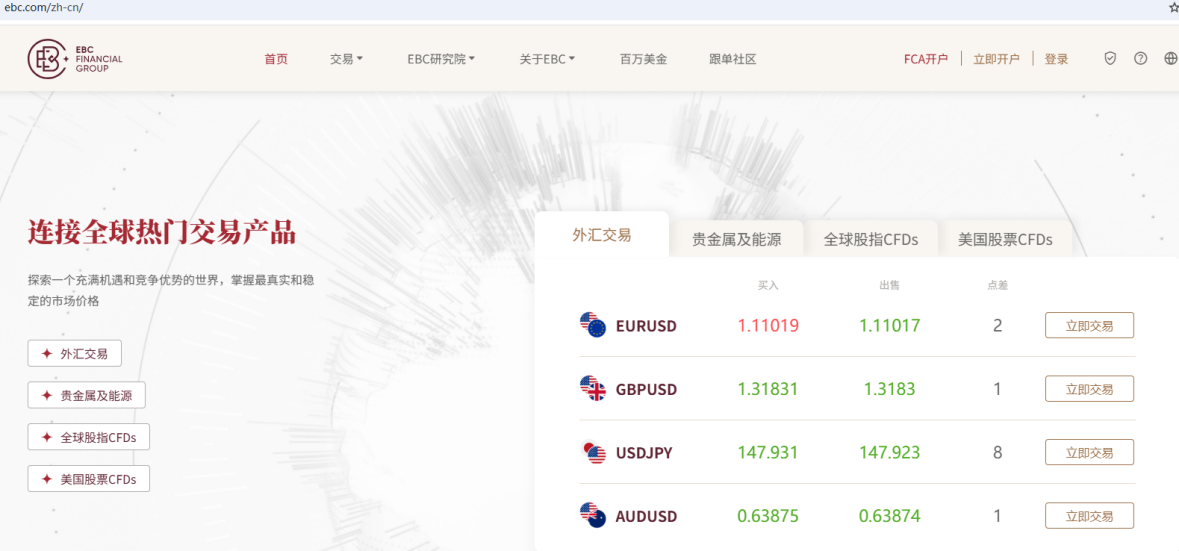This screenshot has height=551, width=1179.
Task: Click the 立即开户 link
Action: pos(996,59)
